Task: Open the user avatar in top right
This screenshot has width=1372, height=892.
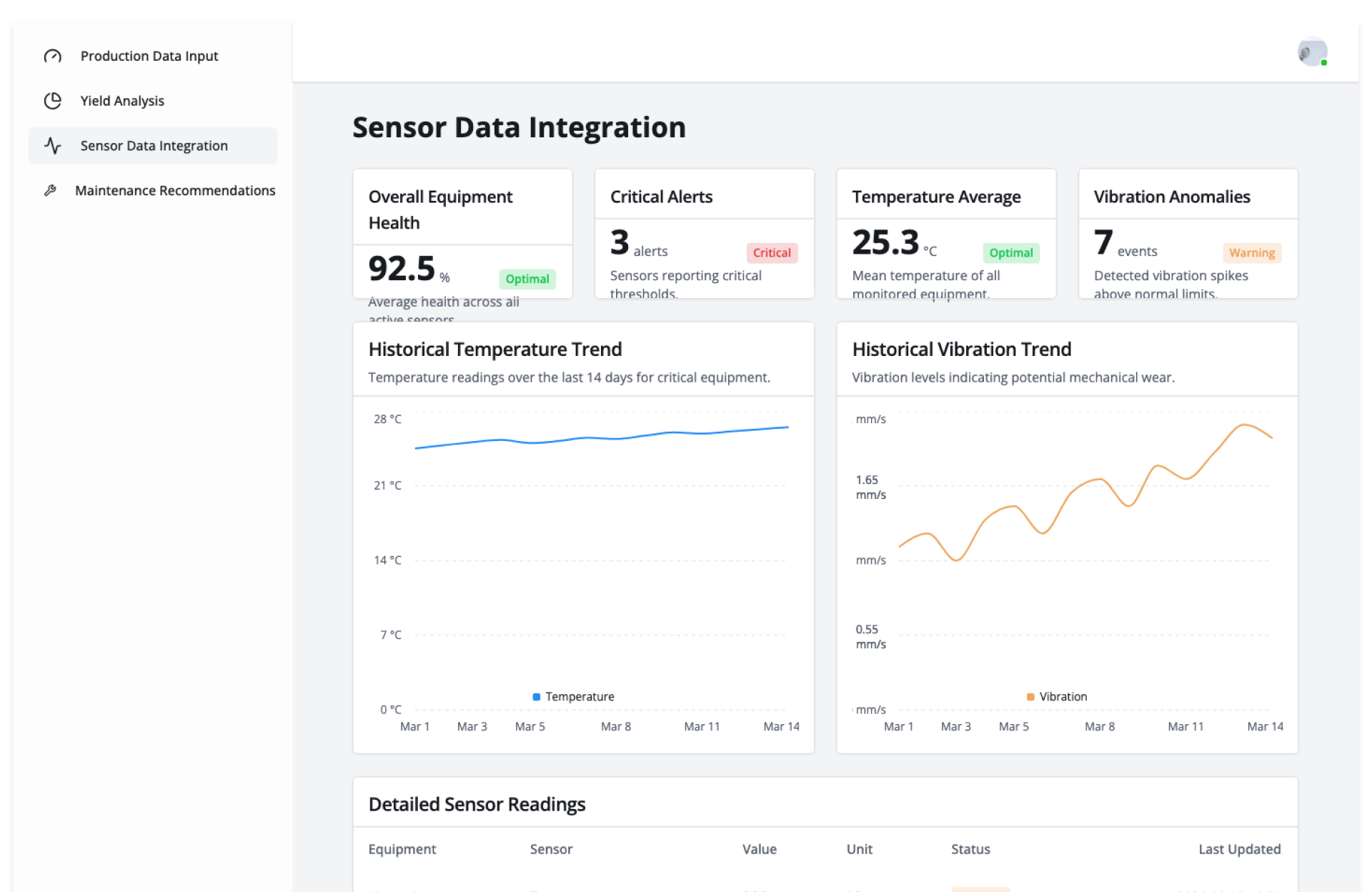Action: point(1312,52)
